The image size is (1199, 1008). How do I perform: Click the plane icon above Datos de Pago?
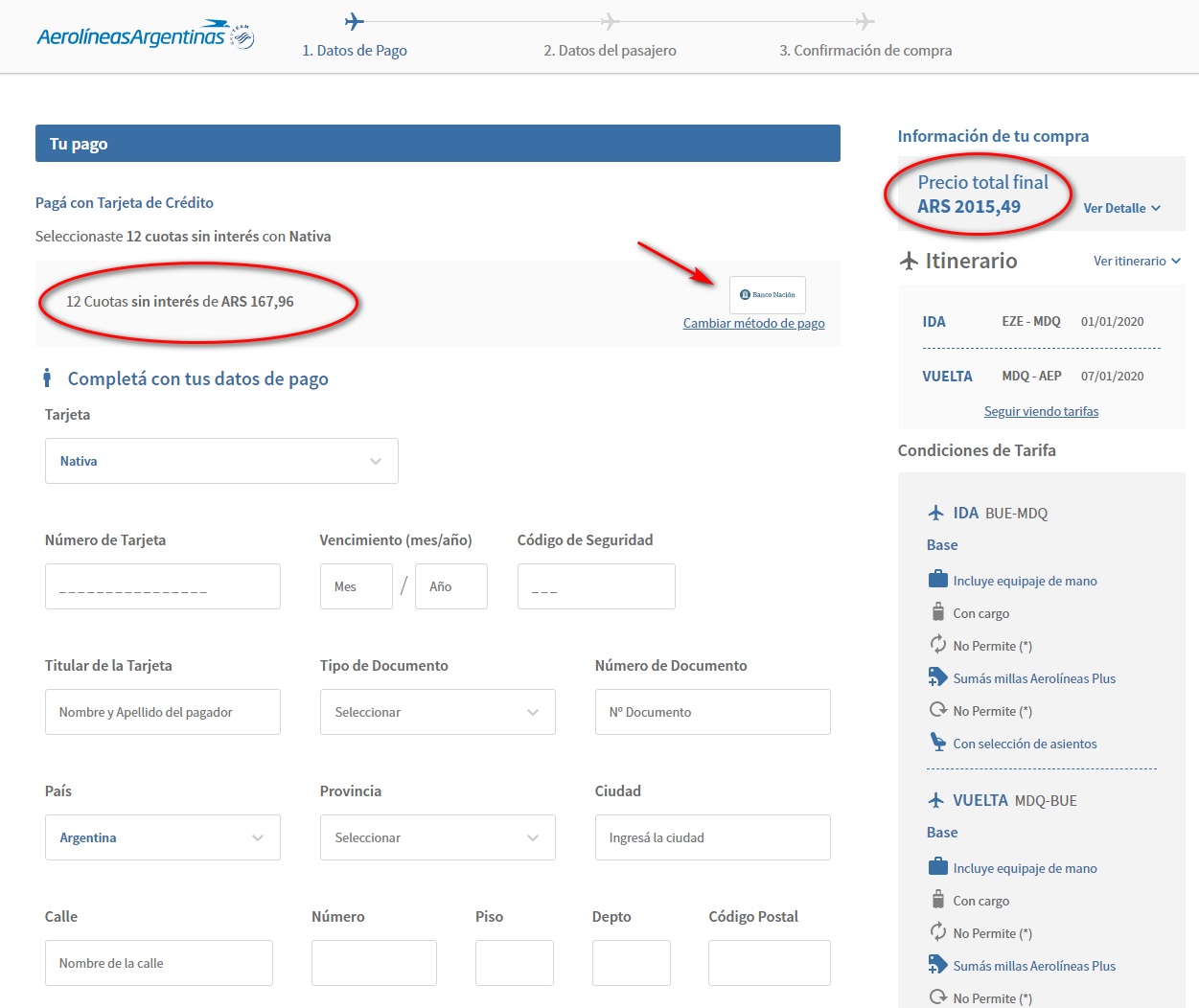(x=355, y=21)
